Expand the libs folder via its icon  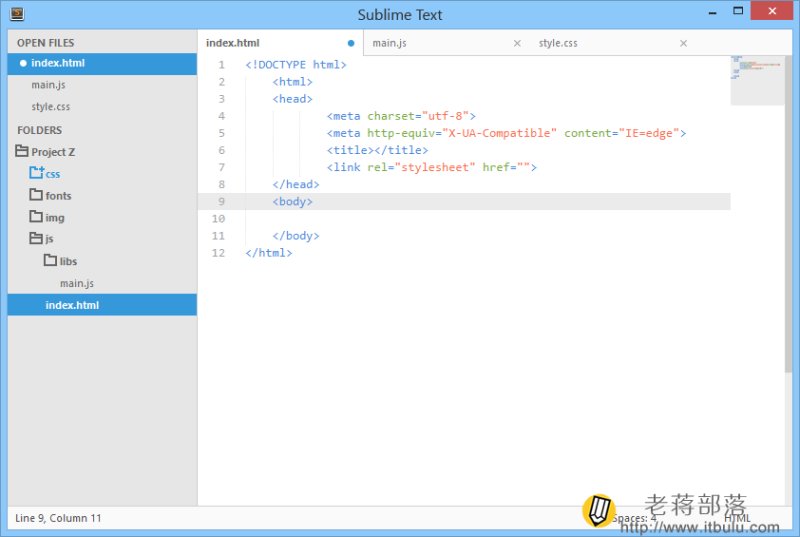pyautogui.click(x=50, y=260)
